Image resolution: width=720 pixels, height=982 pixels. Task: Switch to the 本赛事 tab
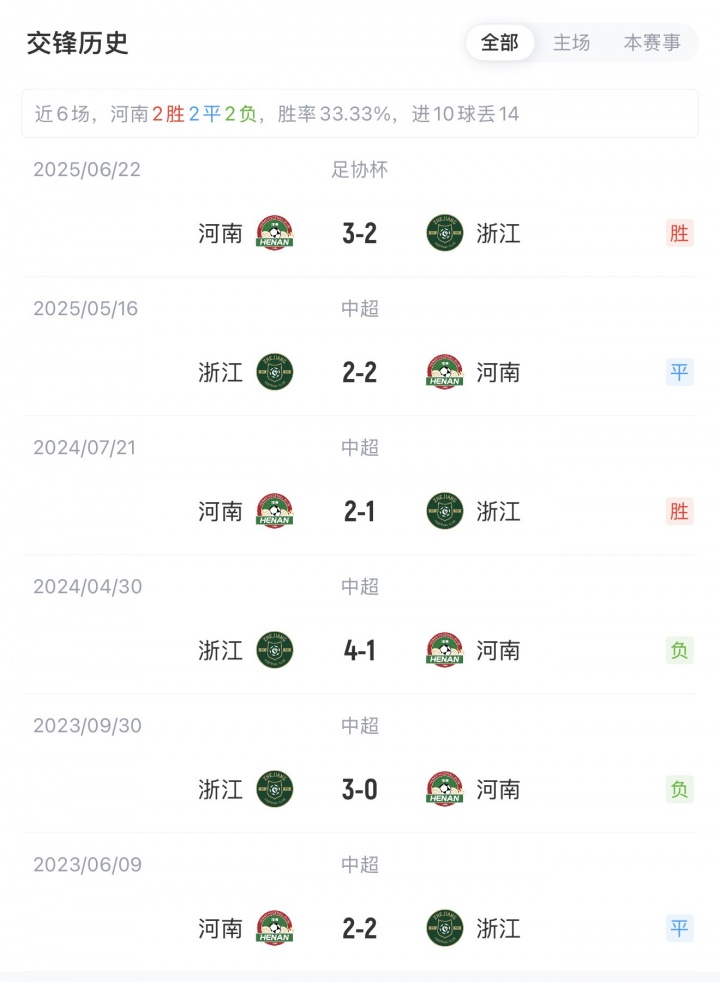coord(652,43)
